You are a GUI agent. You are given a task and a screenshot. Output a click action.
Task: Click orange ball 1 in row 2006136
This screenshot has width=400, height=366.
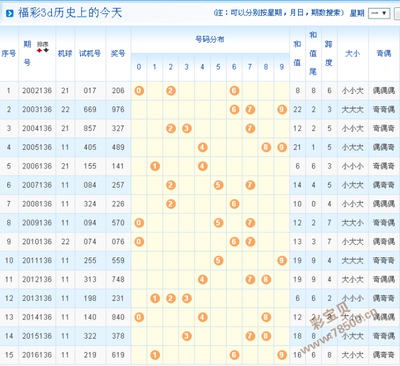(x=155, y=166)
